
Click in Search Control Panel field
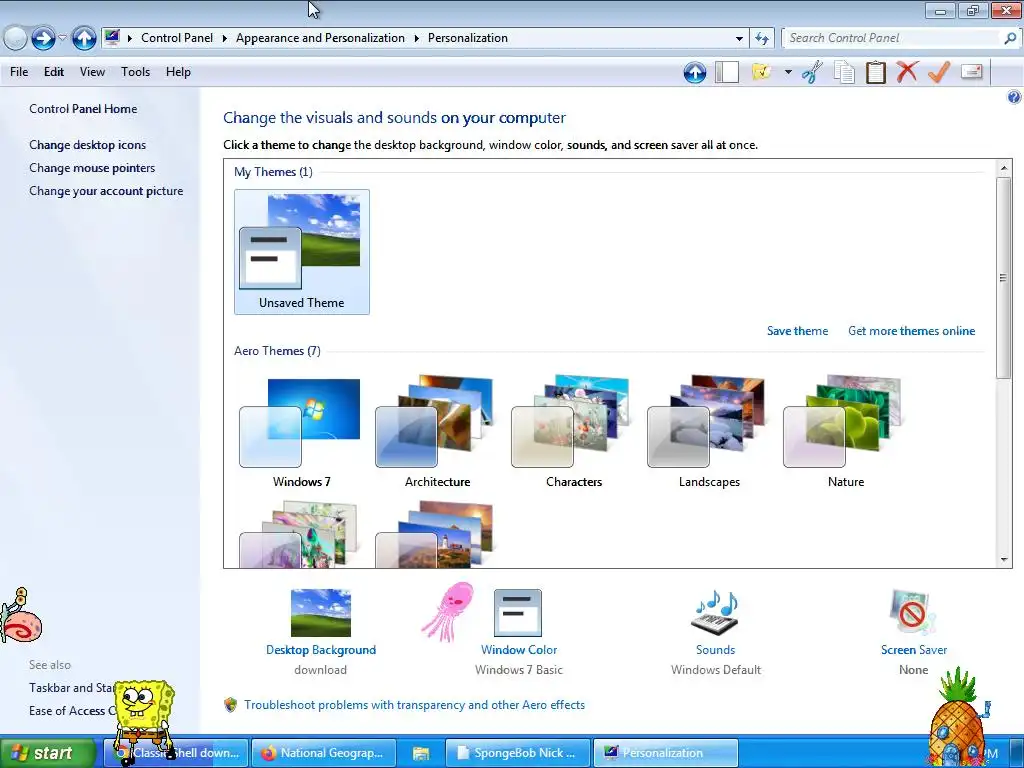pyautogui.click(x=891, y=39)
